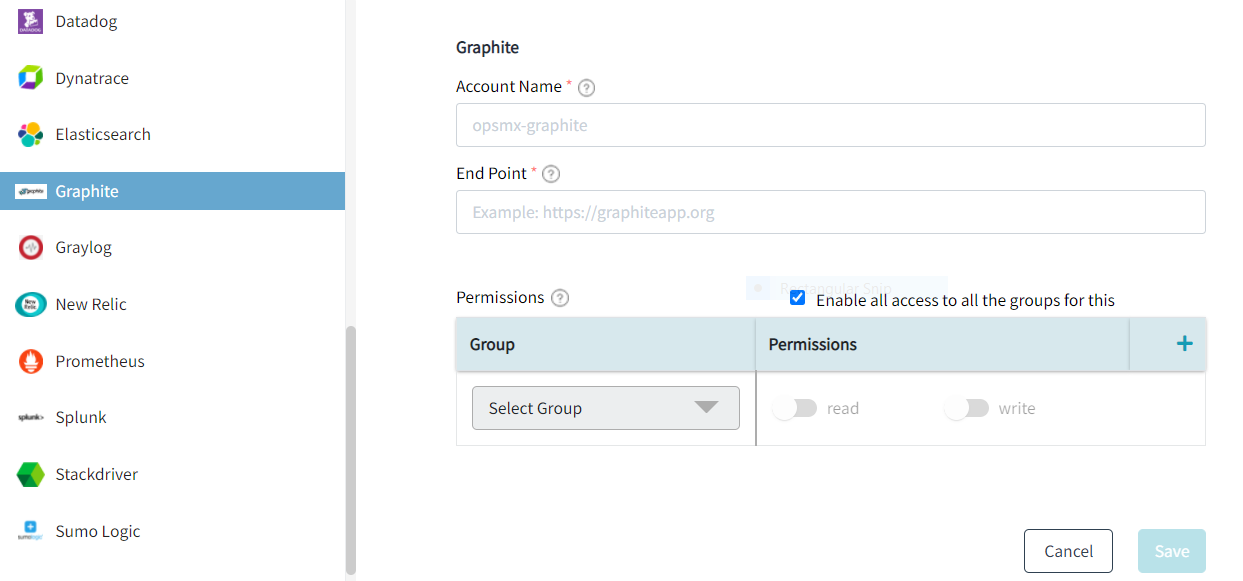Click the Stackdriver icon
The width and height of the screenshot is (1243, 581).
[x=30, y=474]
